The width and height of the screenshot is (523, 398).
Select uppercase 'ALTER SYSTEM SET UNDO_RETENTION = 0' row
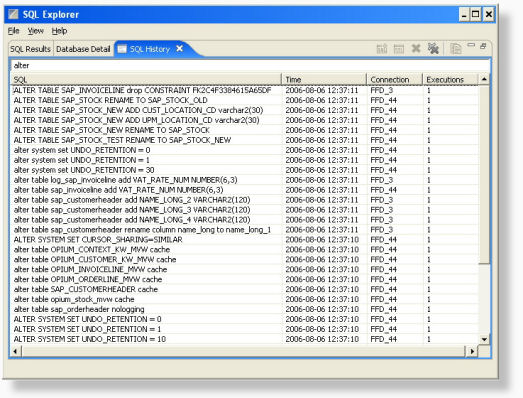(245, 319)
